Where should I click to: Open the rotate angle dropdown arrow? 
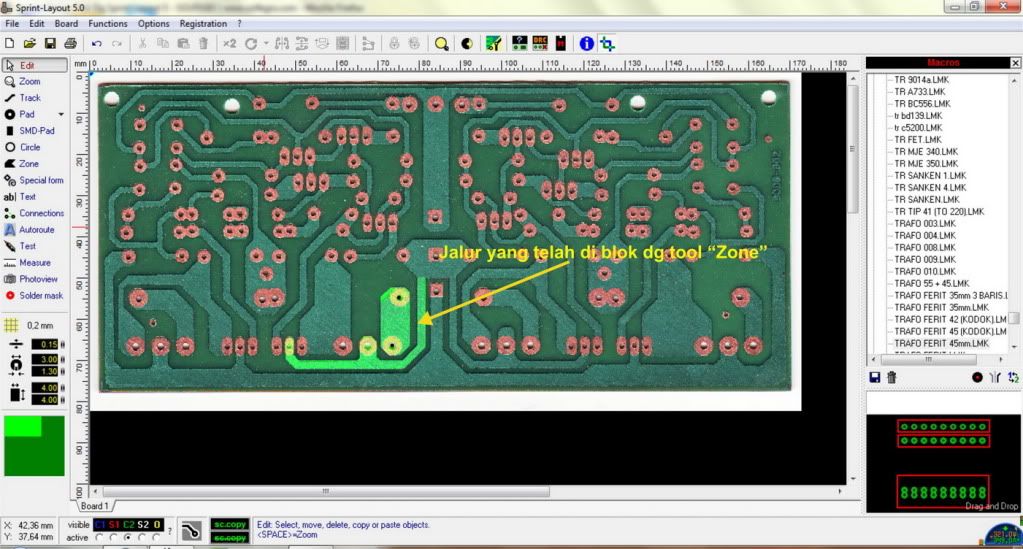pos(266,44)
